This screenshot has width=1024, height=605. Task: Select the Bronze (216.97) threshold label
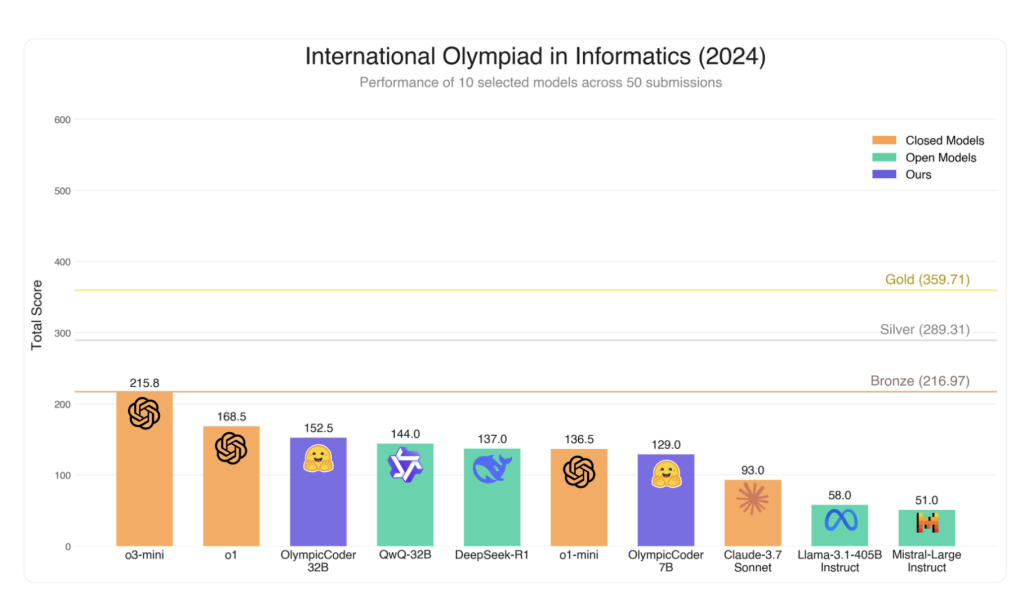coord(920,381)
